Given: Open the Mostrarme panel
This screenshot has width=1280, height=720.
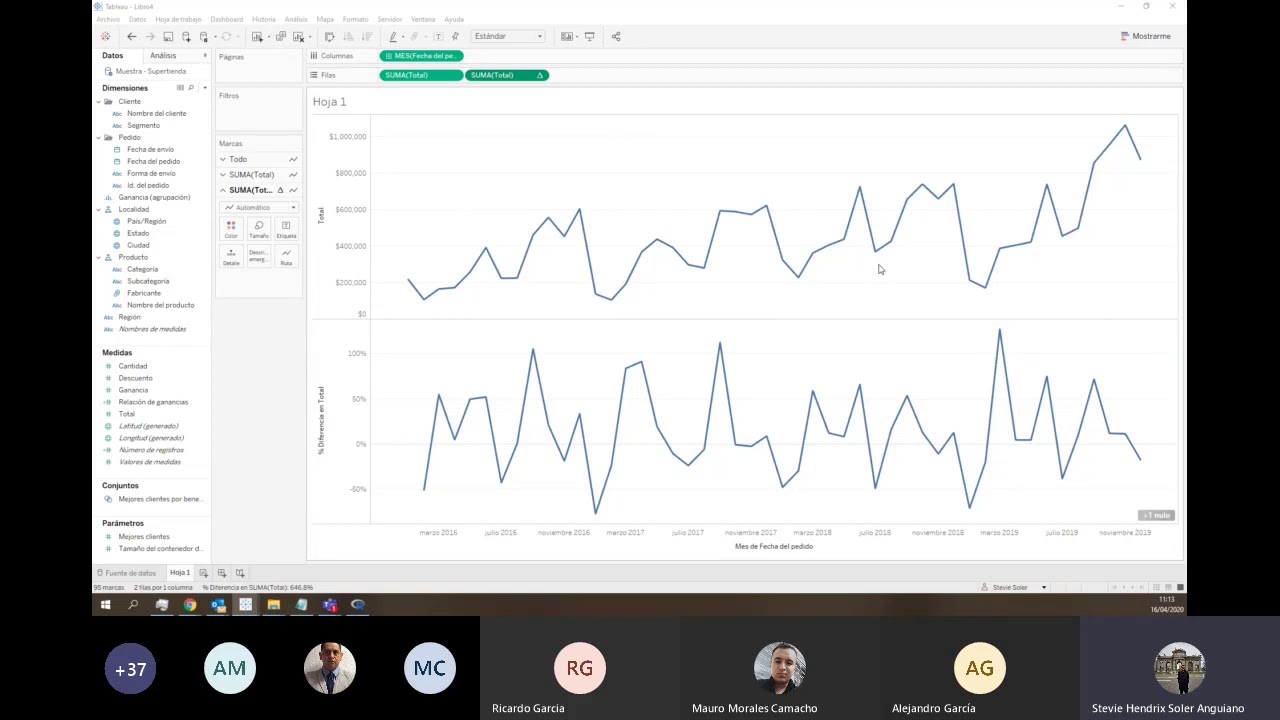Looking at the screenshot, I should 1146,36.
